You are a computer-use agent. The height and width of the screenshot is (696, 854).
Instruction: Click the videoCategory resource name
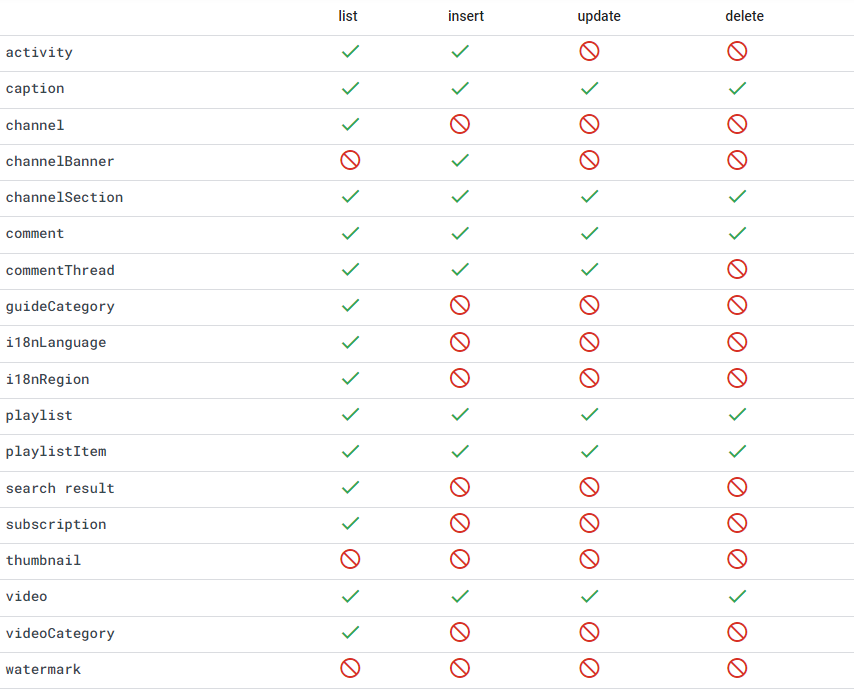point(60,633)
